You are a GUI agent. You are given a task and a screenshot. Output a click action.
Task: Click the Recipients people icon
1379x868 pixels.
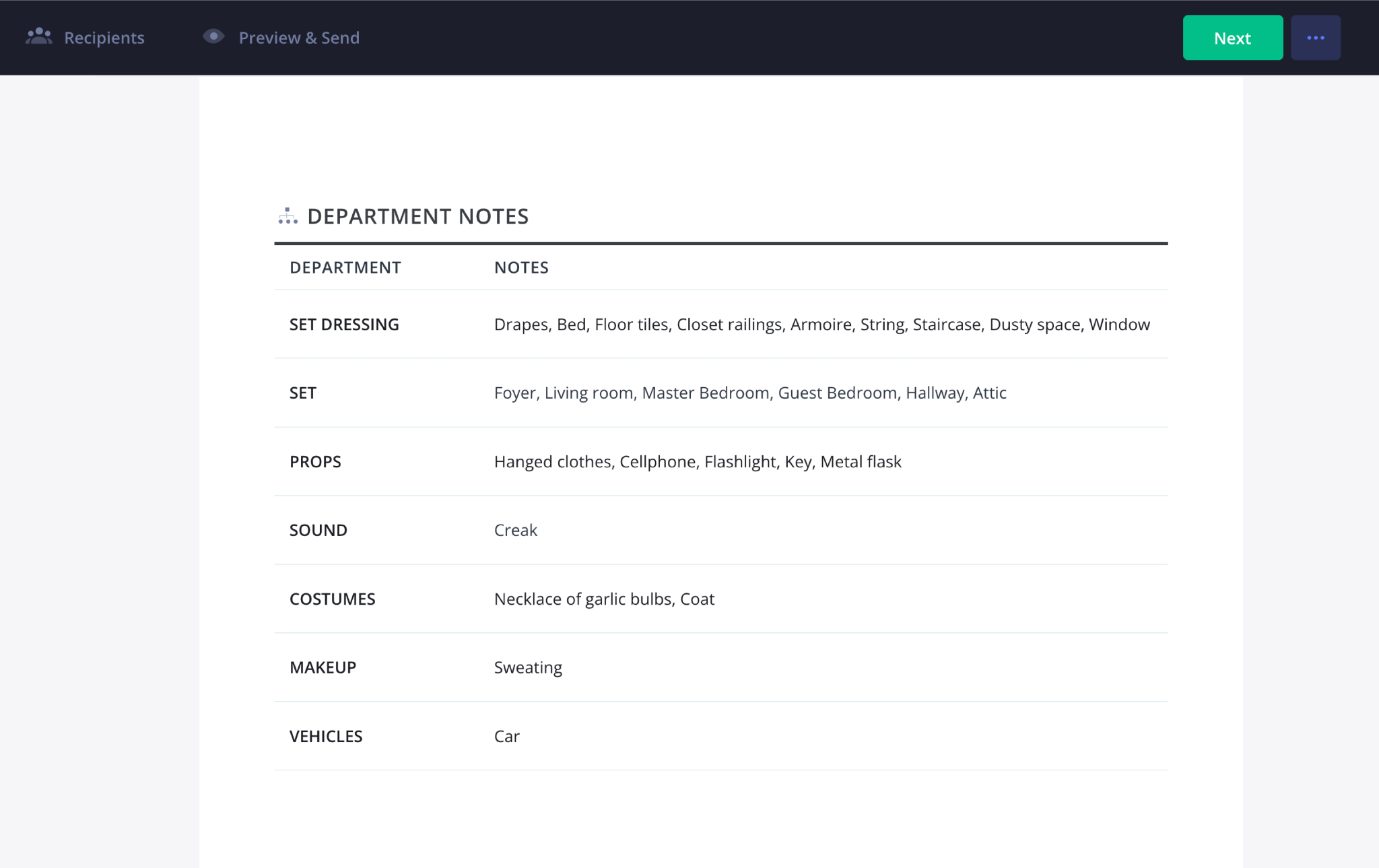click(38, 36)
